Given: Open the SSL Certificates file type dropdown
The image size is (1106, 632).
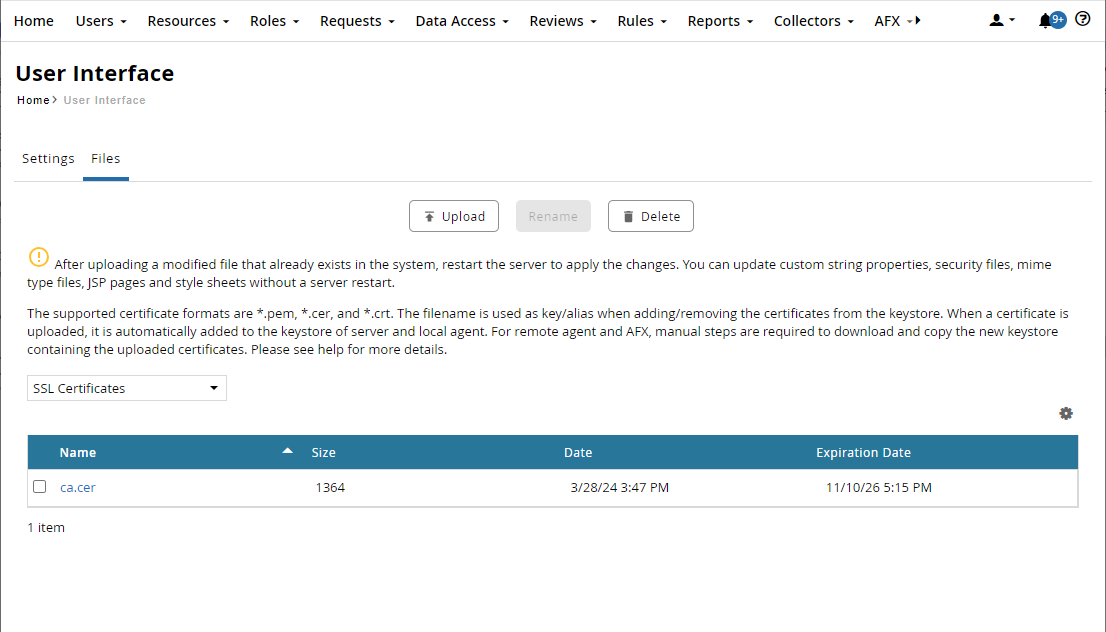Looking at the screenshot, I should coord(127,388).
